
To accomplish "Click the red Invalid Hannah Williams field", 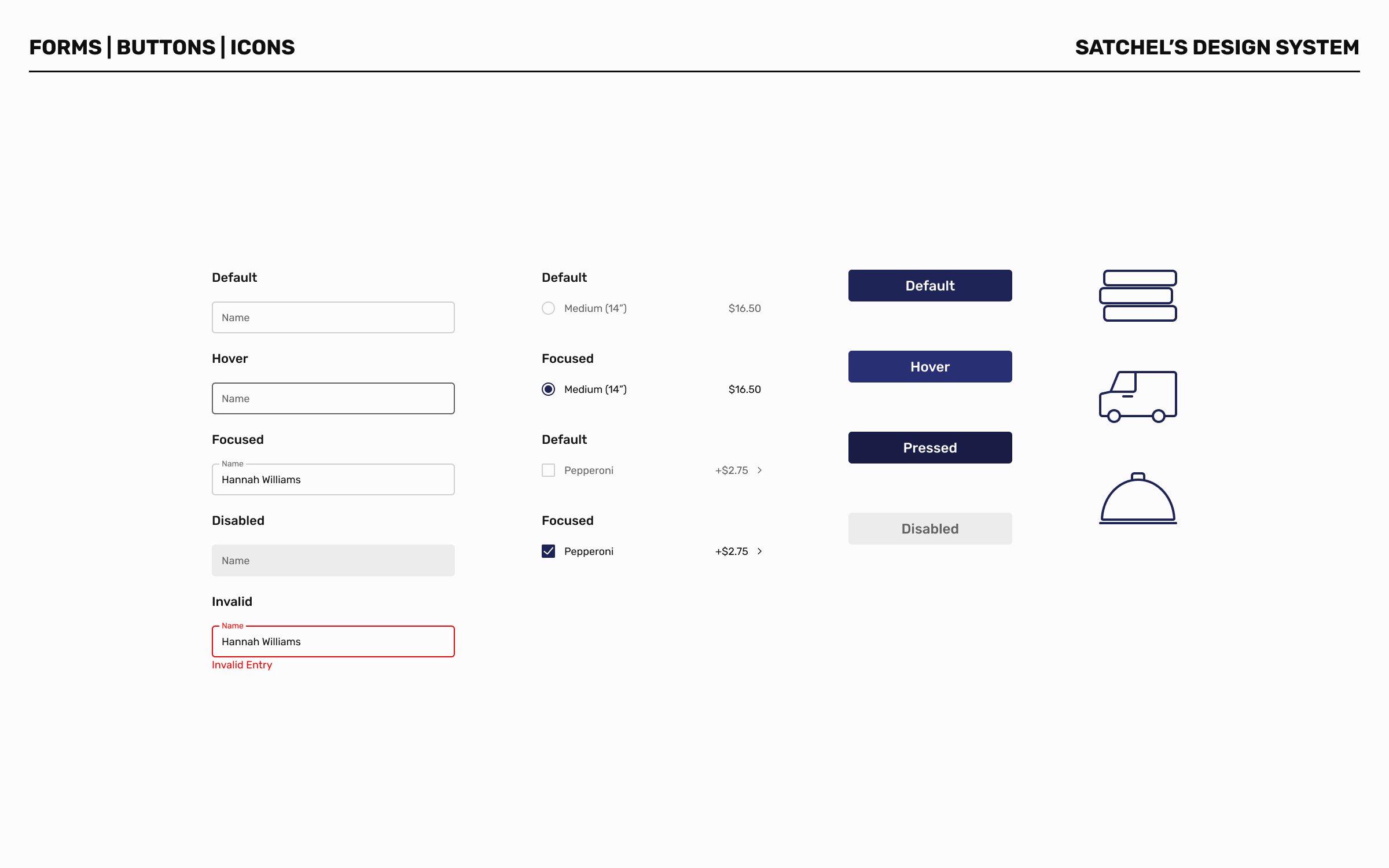I will (333, 642).
